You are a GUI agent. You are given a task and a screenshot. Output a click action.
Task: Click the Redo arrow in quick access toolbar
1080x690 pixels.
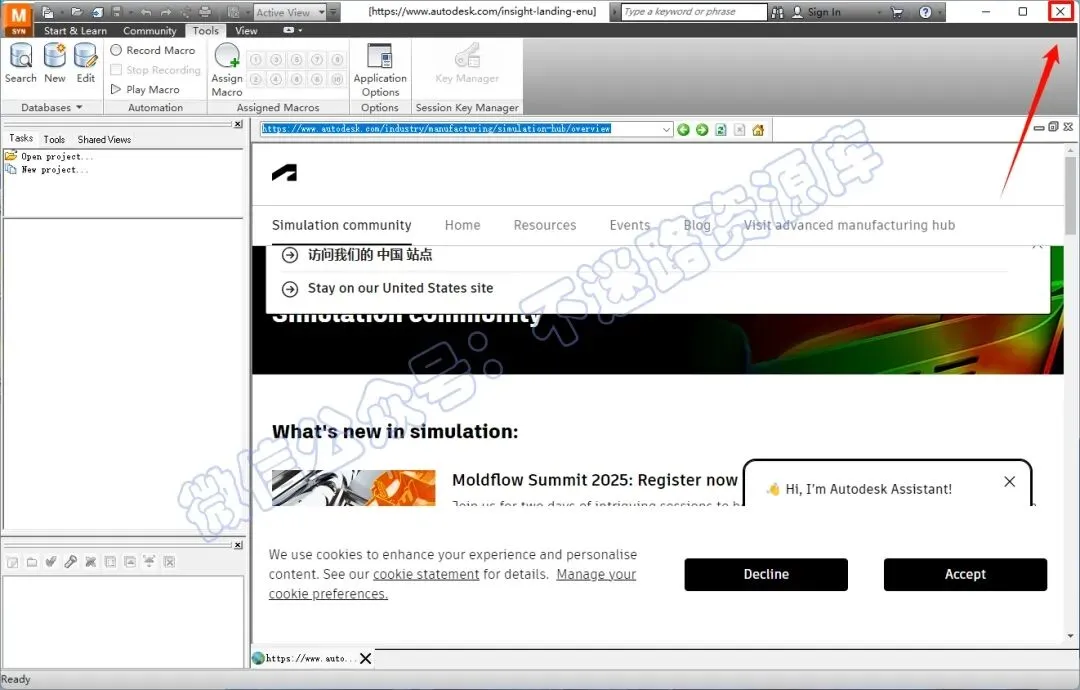pos(166,12)
